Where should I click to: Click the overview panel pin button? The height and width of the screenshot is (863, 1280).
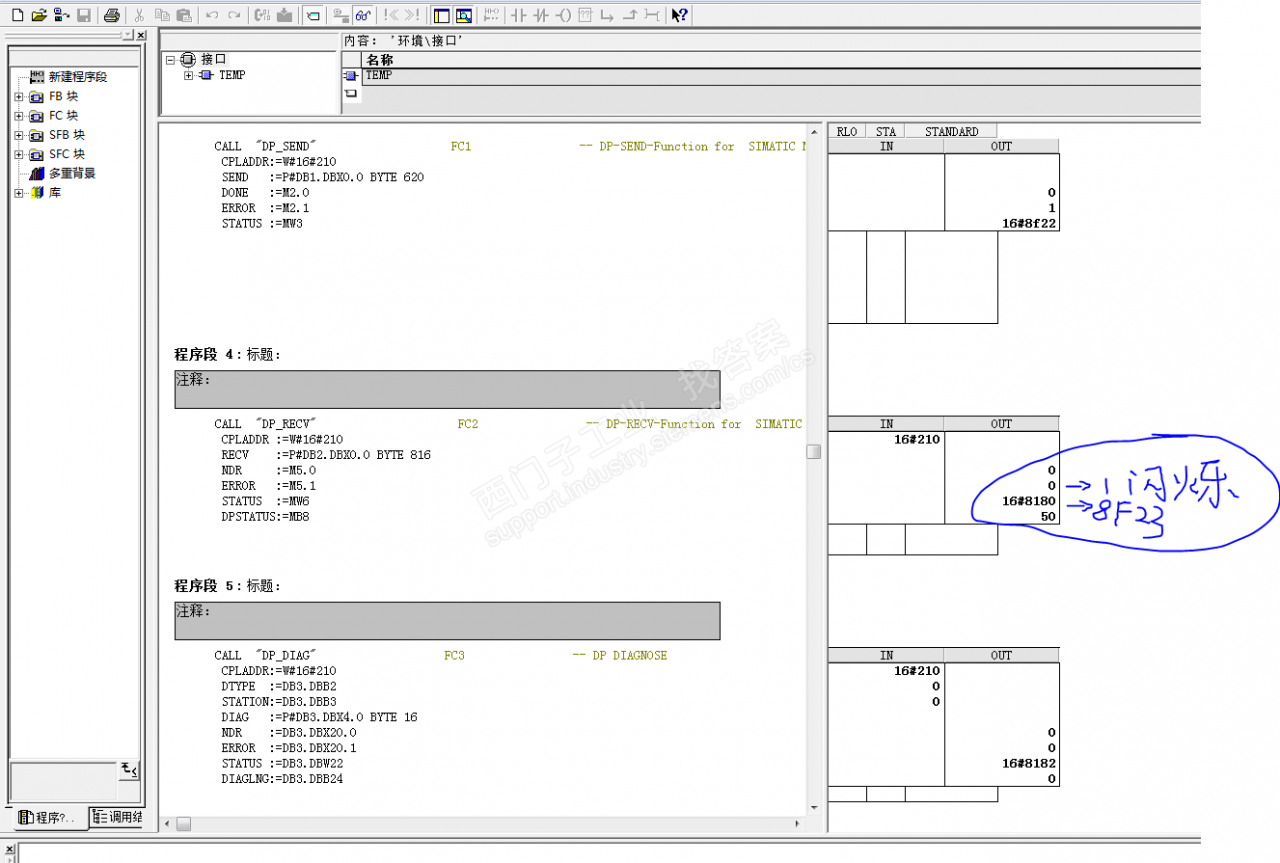(128, 35)
